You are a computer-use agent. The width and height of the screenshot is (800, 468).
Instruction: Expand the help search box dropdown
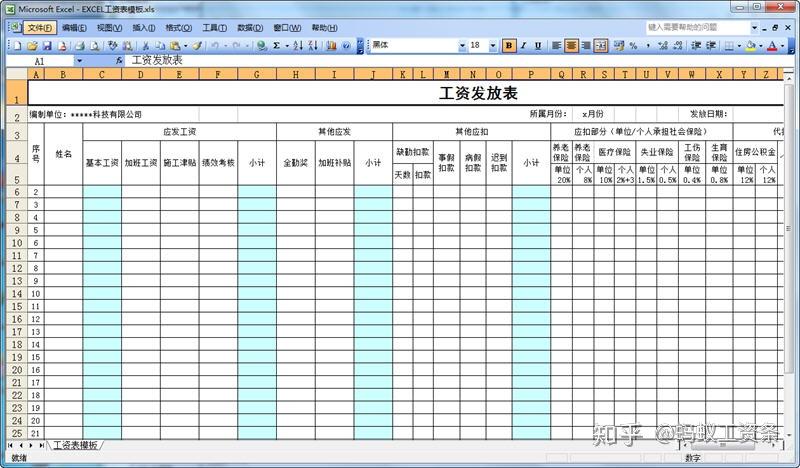754,27
